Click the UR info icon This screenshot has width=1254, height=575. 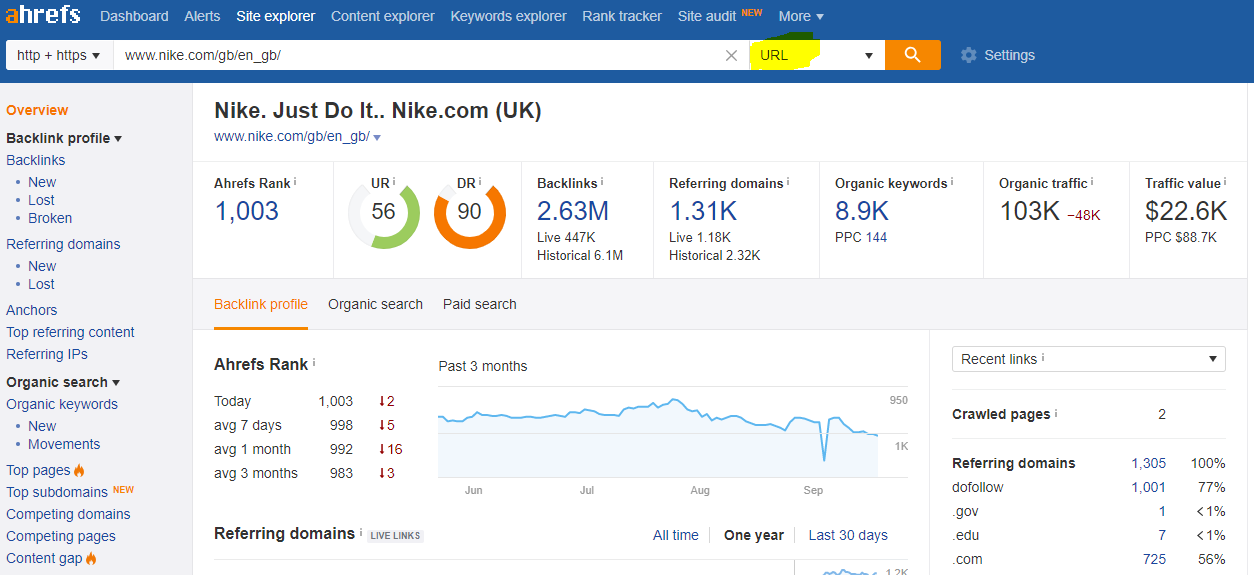[x=394, y=182]
